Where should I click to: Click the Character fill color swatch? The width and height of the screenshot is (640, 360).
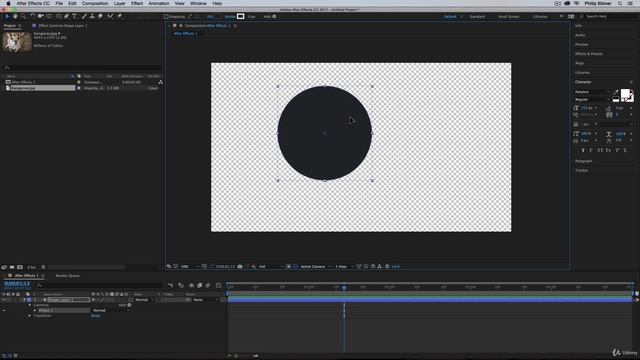[625, 94]
